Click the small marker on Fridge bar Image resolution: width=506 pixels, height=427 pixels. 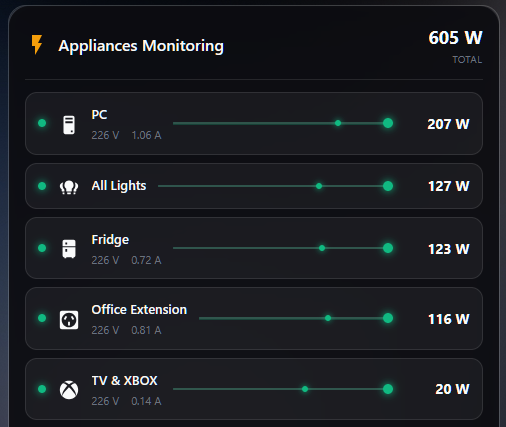coord(322,248)
